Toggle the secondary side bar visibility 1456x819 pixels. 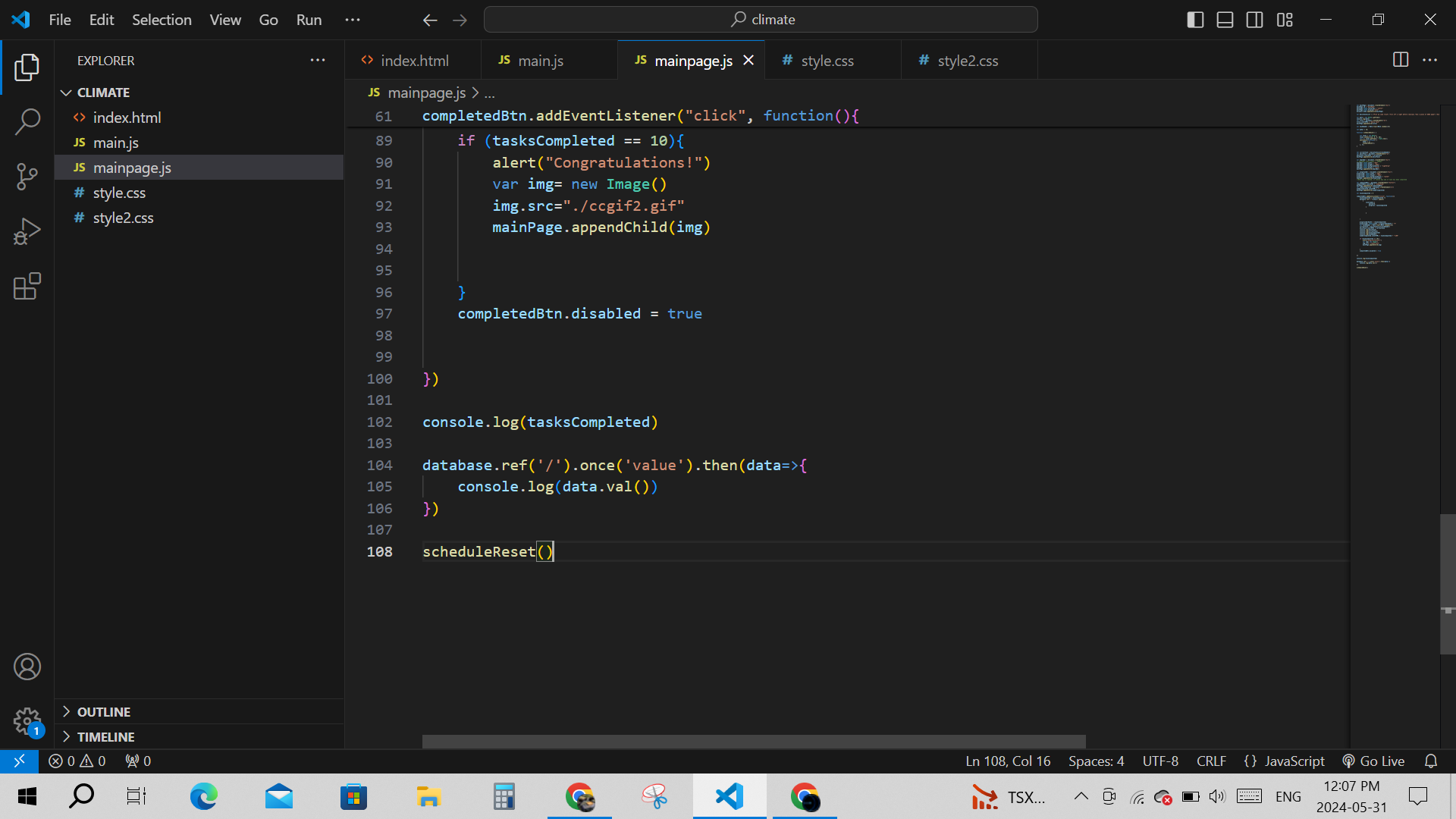click(1254, 20)
